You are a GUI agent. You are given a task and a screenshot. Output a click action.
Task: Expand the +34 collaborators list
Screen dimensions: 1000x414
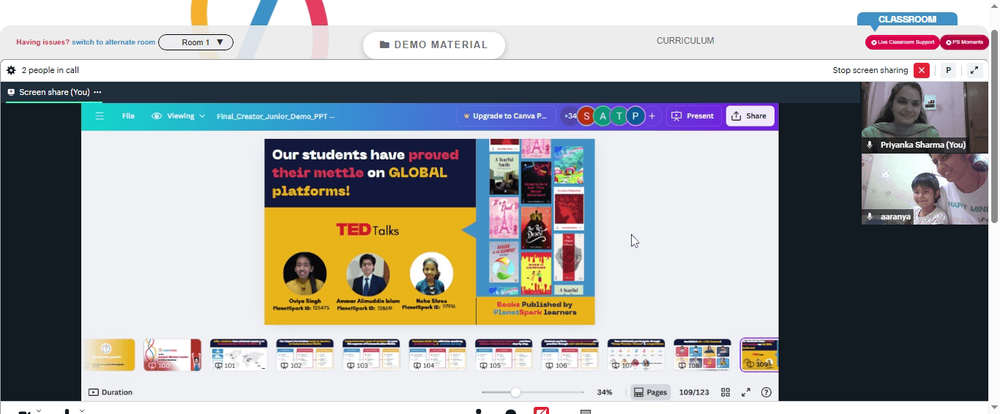569,116
